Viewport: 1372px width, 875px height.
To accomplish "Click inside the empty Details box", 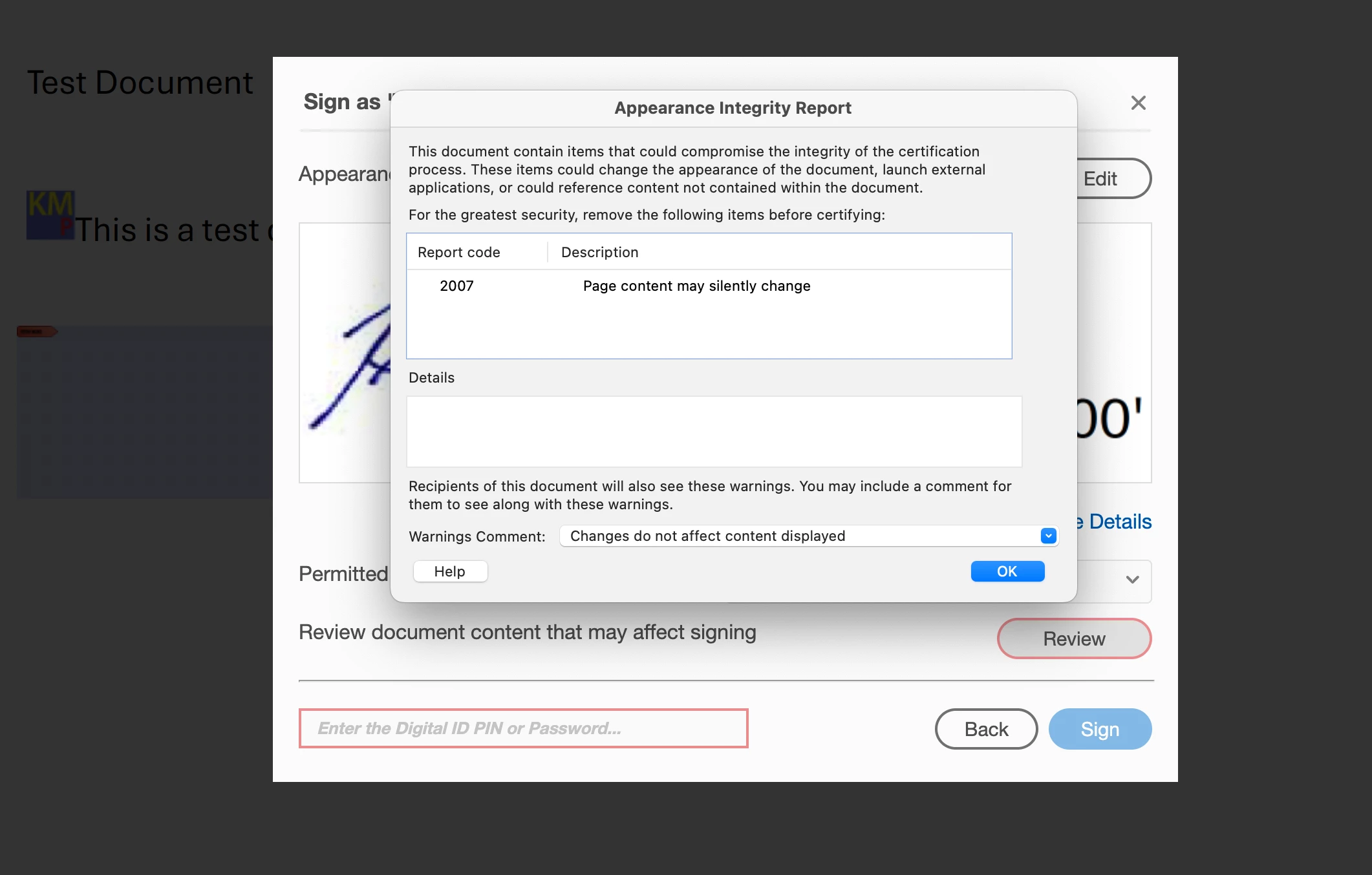I will 714,431.
